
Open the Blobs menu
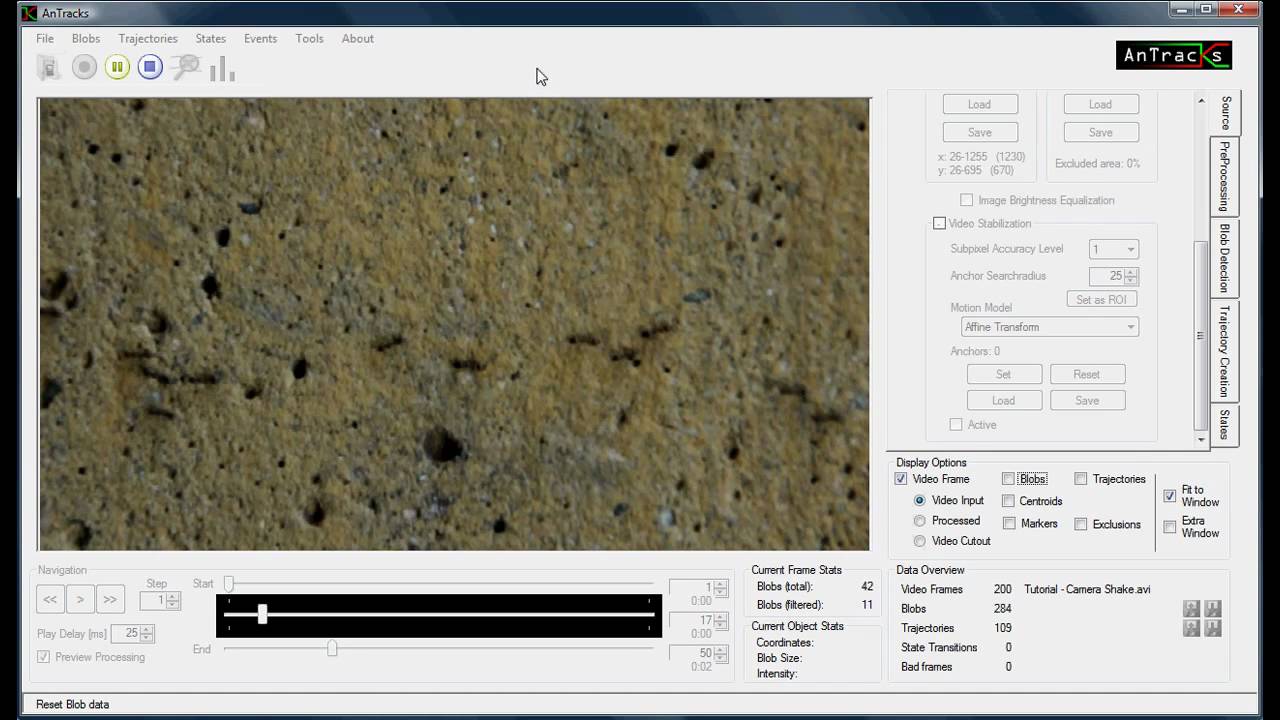(x=86, y=38)
